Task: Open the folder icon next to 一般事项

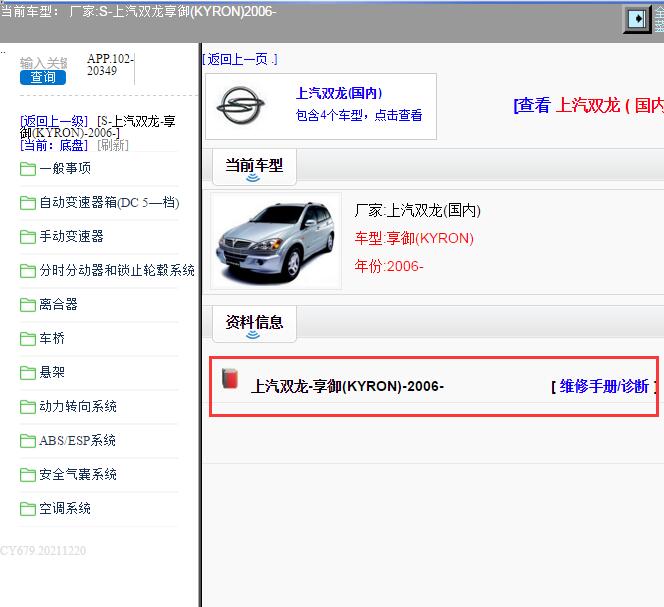Action: click(x=28, y=169)
